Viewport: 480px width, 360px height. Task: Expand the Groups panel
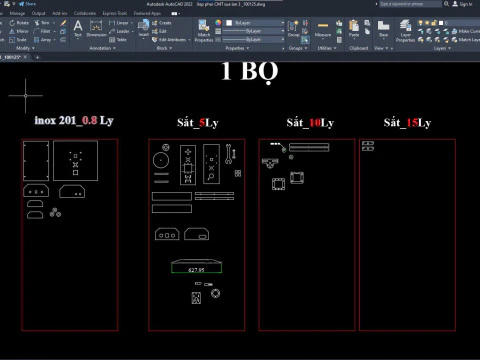[x=298, y=48]
